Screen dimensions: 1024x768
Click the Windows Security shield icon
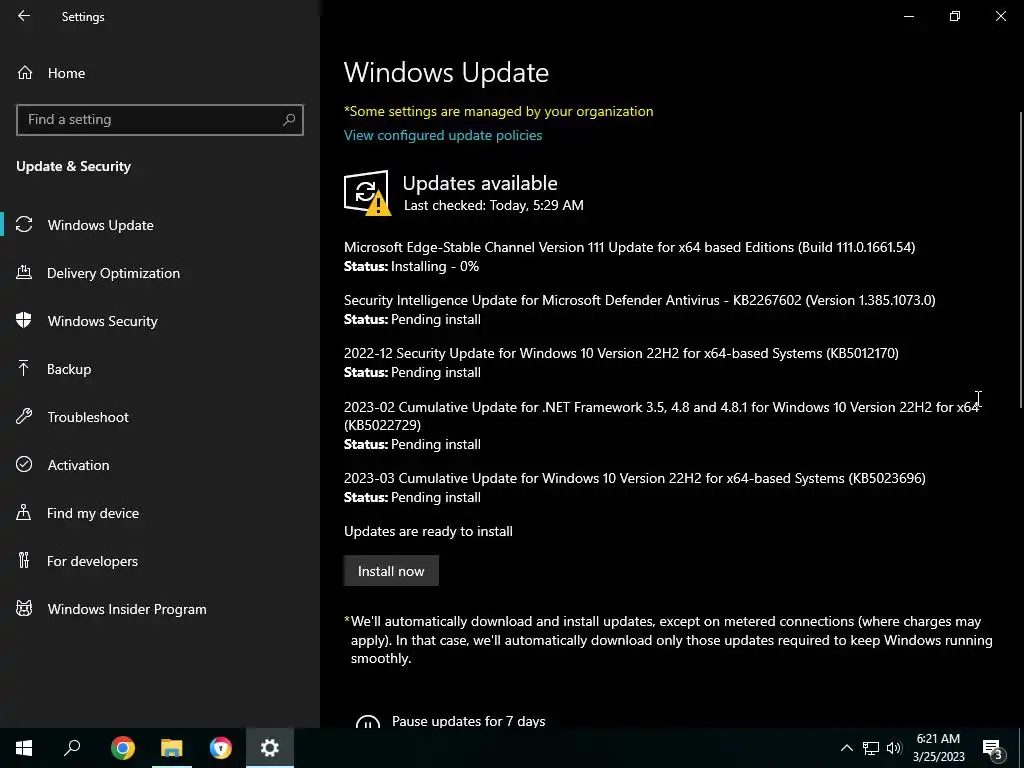[24, 321]
